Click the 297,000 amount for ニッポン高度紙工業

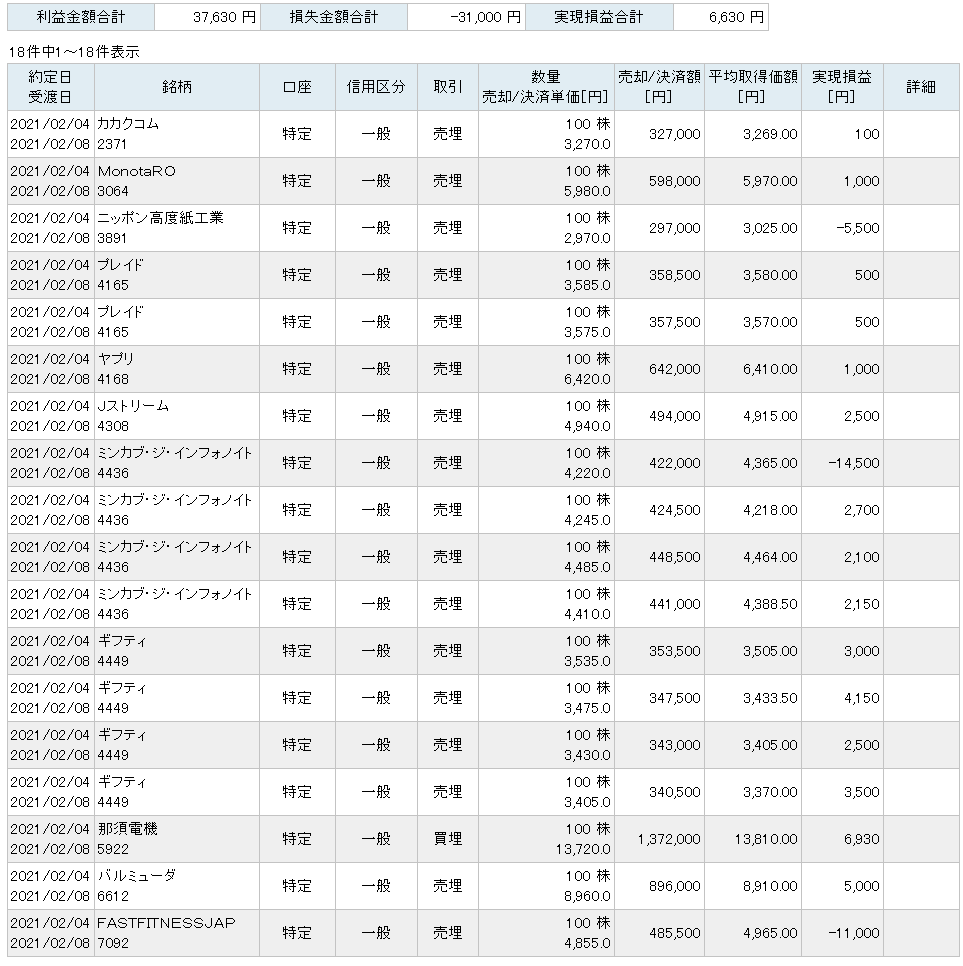pos(675,228)
